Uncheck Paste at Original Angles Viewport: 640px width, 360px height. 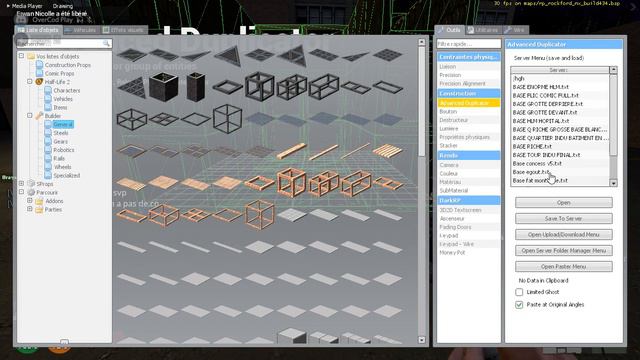coord(519,304)
